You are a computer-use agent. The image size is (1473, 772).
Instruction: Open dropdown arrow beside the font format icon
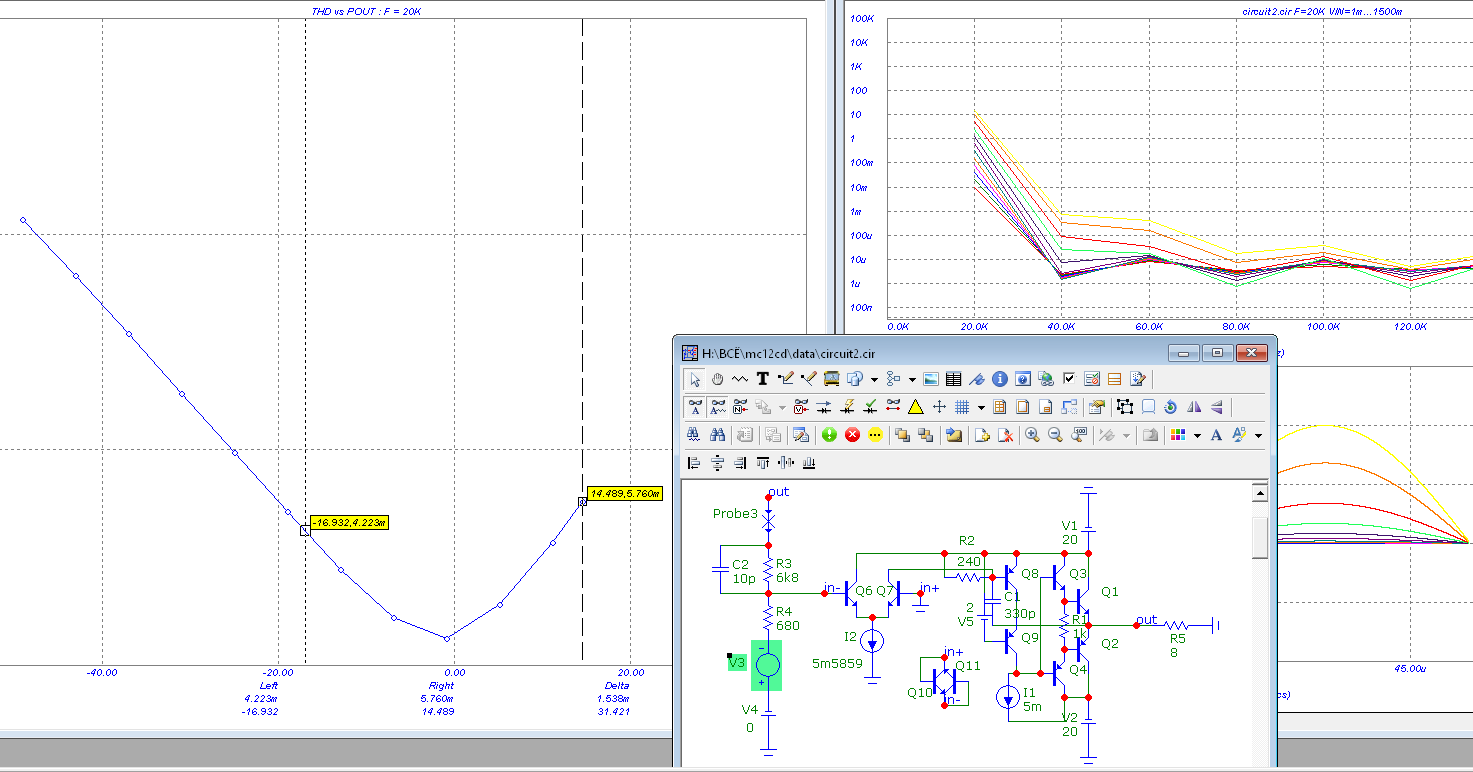click(1258, 435)
